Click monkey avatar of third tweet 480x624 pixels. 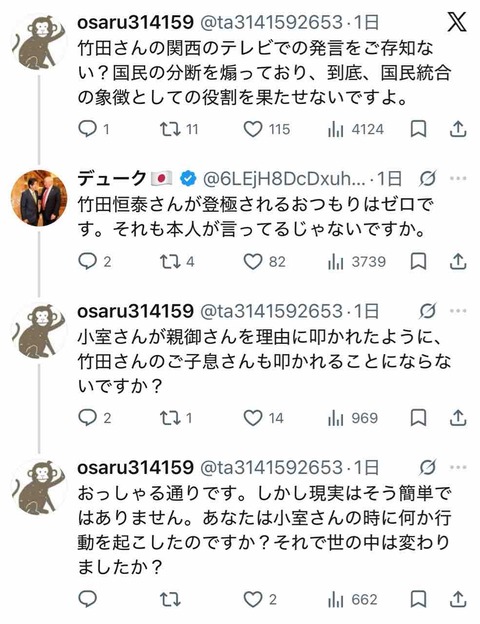[x=39, y=330]
